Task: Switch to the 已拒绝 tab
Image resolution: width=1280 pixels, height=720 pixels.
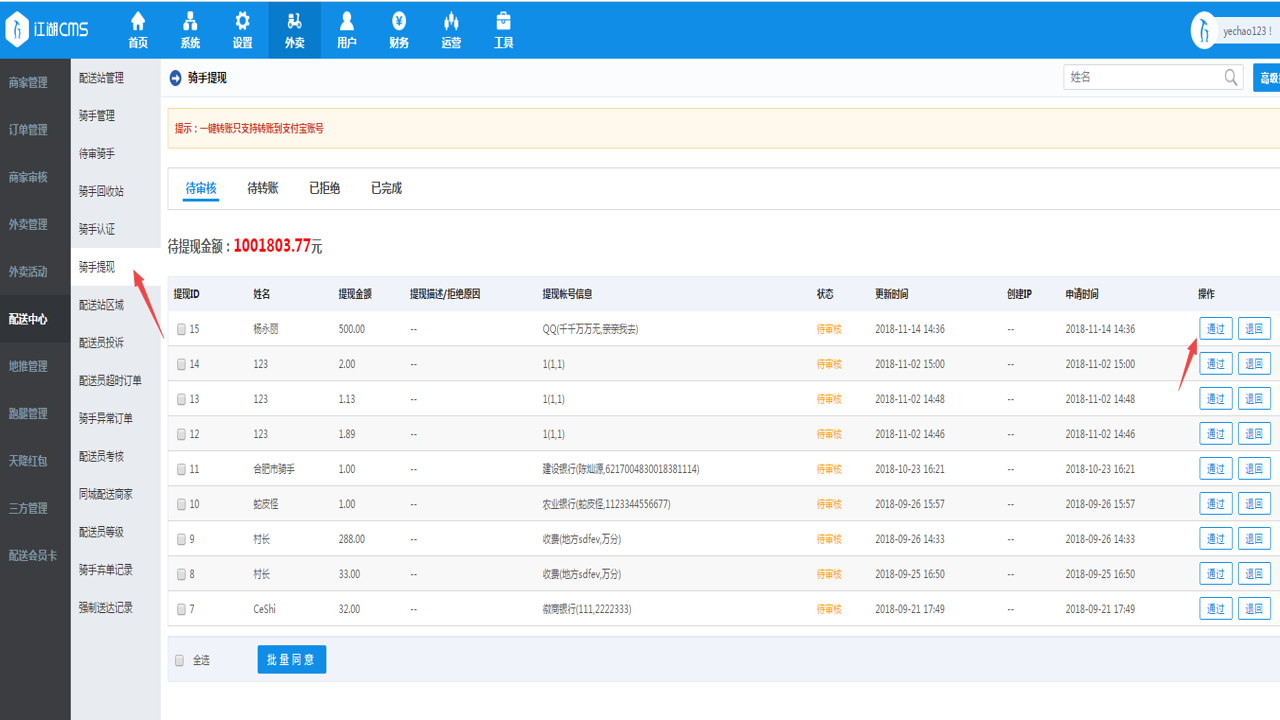Action: 325,188
